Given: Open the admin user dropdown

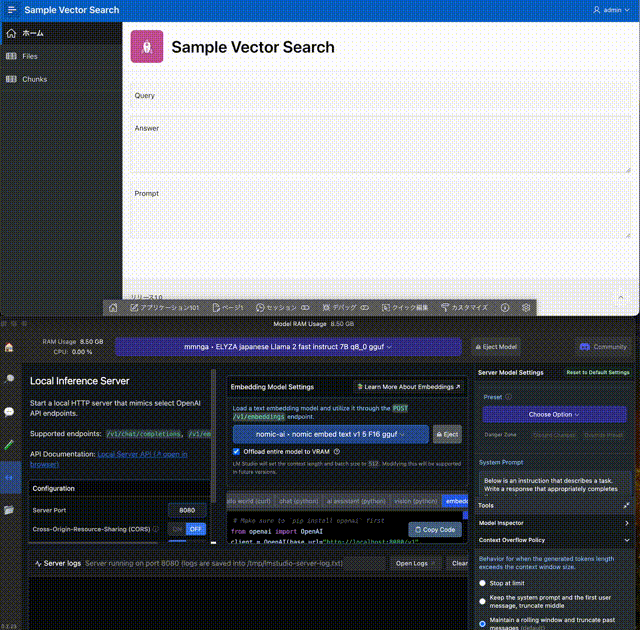Looking at the screenshot, I should coord(611,10).
